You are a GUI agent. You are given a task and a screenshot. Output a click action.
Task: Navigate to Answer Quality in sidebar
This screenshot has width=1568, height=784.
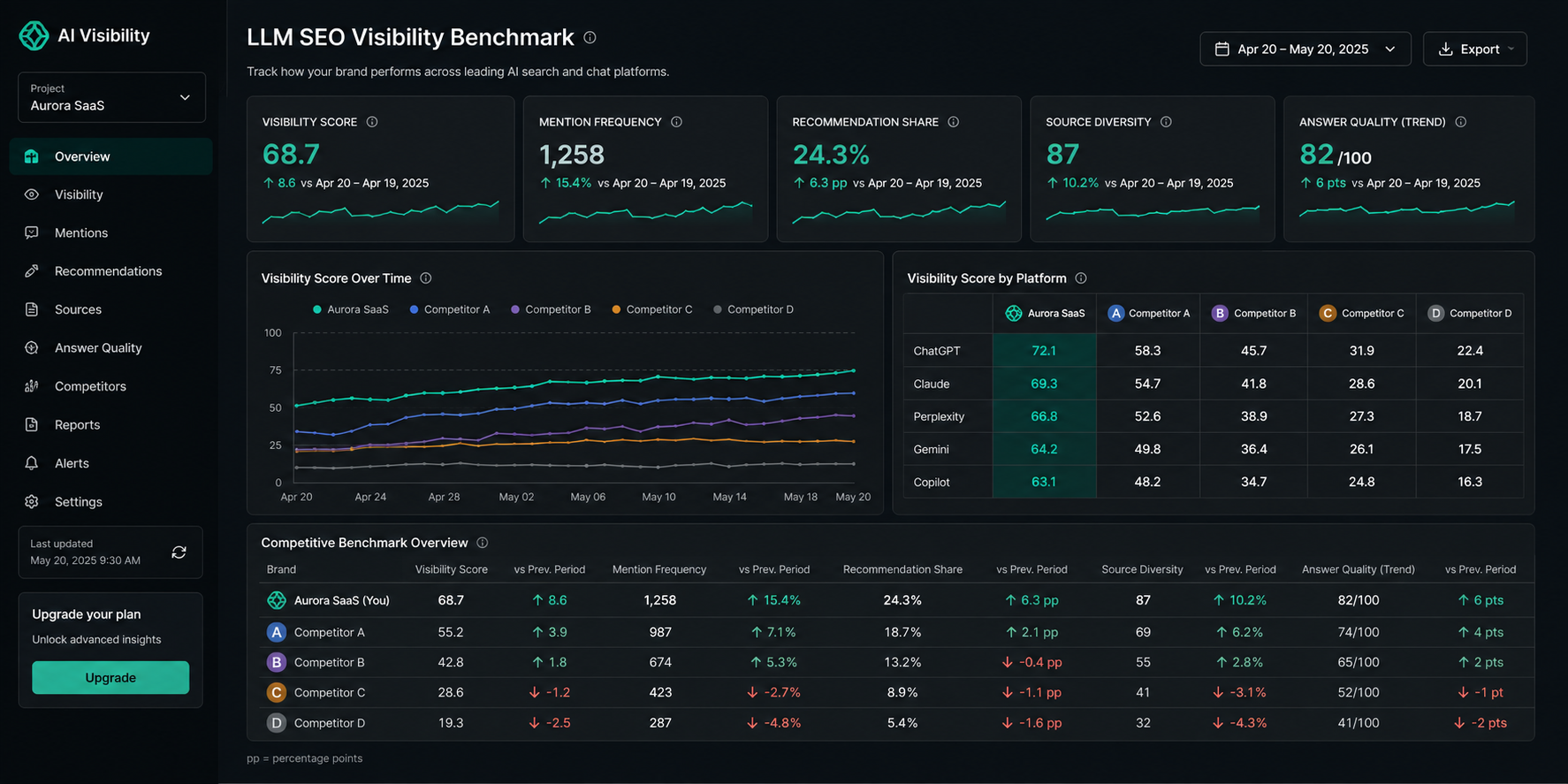(111, 347)
